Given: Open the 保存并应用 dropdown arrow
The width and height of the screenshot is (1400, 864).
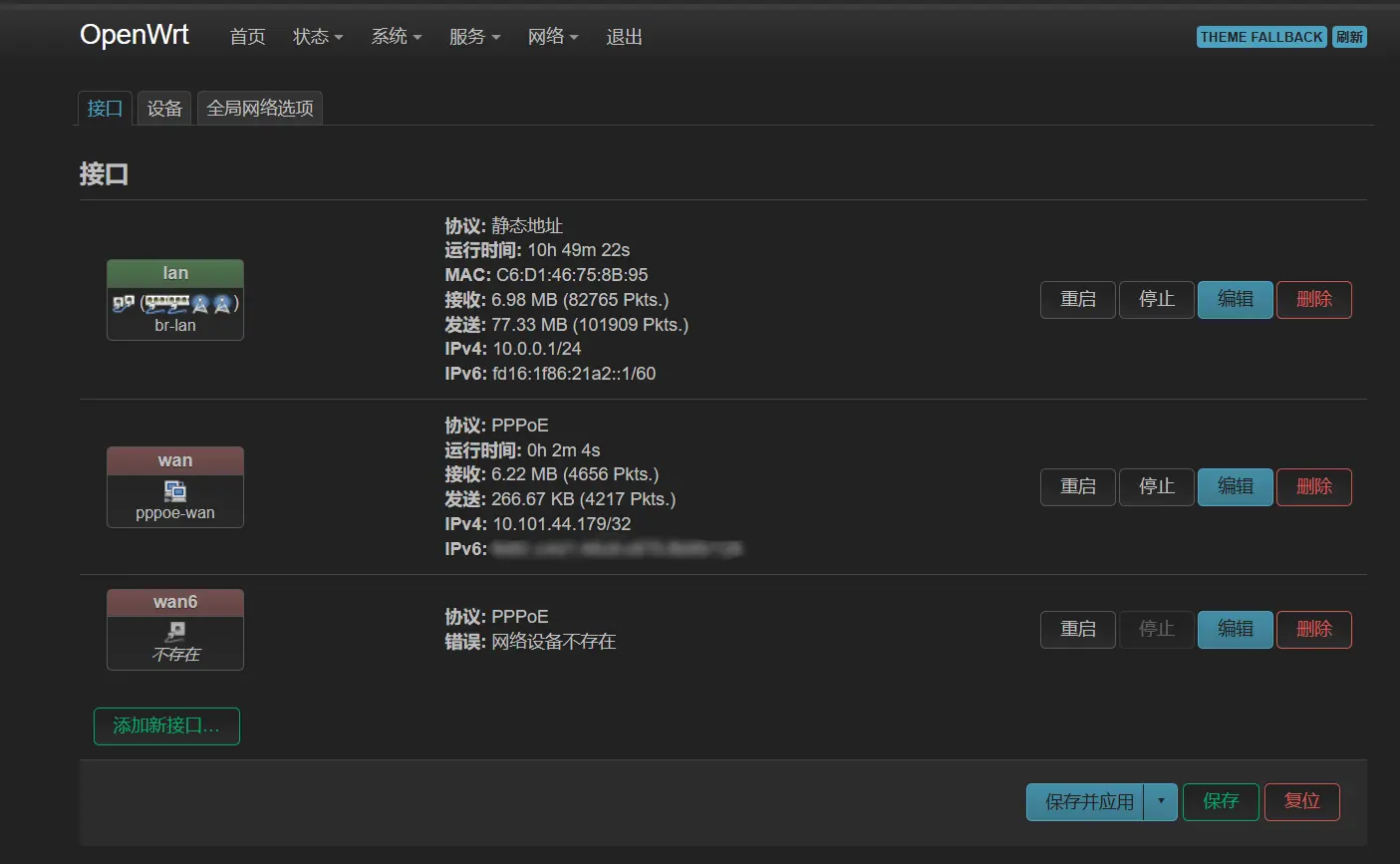Looking at the screenshot, I should tap(1161, 801).
